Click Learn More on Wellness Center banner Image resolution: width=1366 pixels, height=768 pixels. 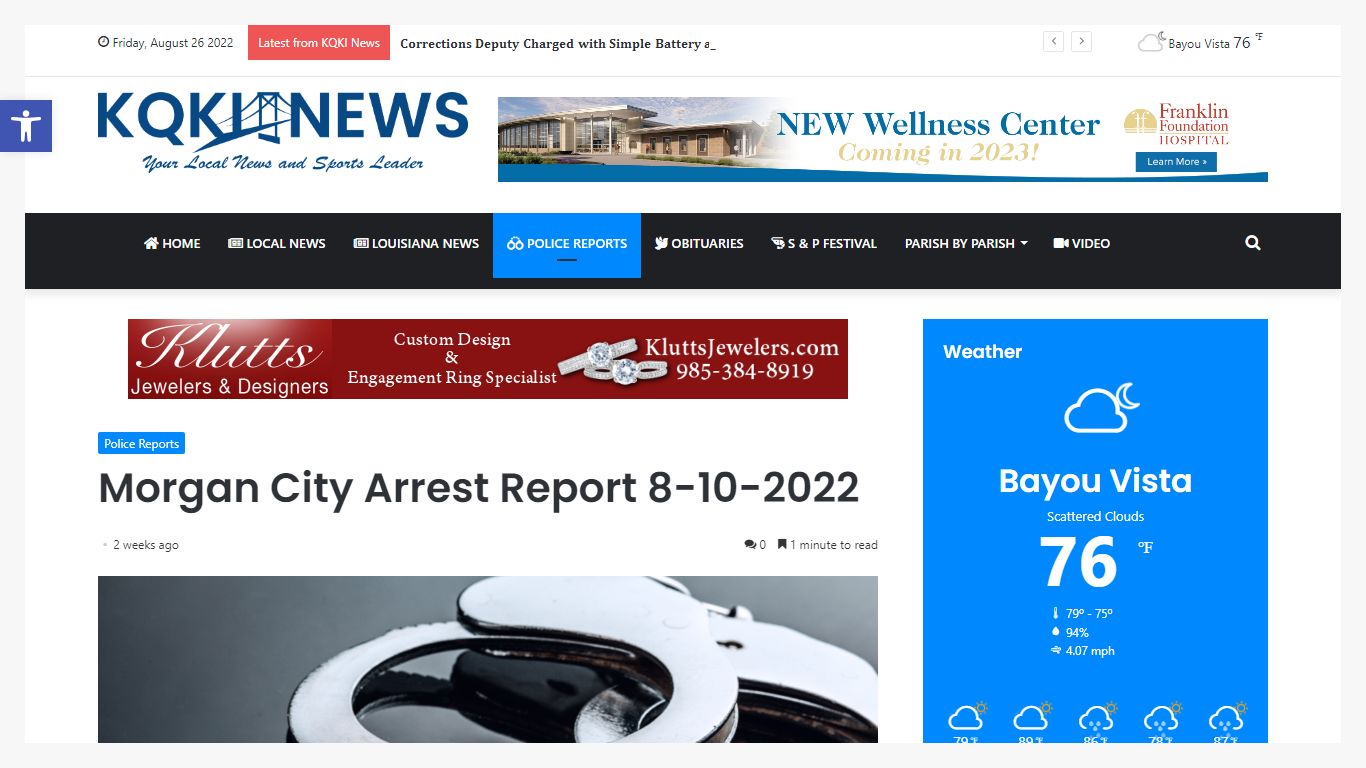pos(1176,162)
